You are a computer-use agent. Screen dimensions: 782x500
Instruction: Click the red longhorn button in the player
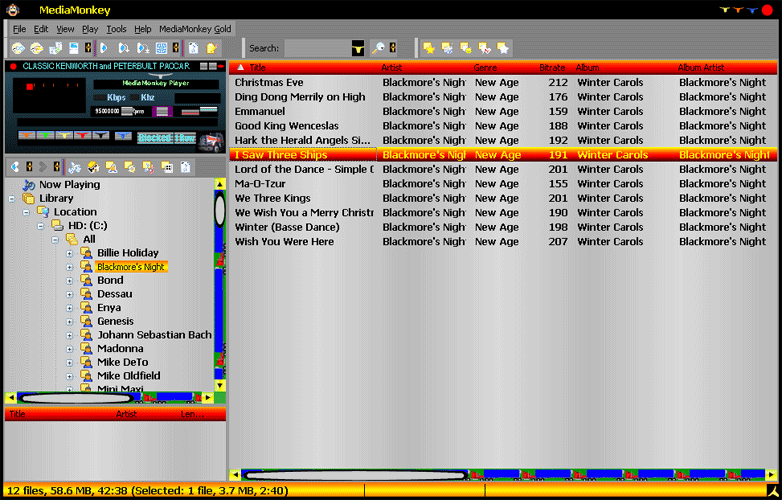click(x=82, y=135)
